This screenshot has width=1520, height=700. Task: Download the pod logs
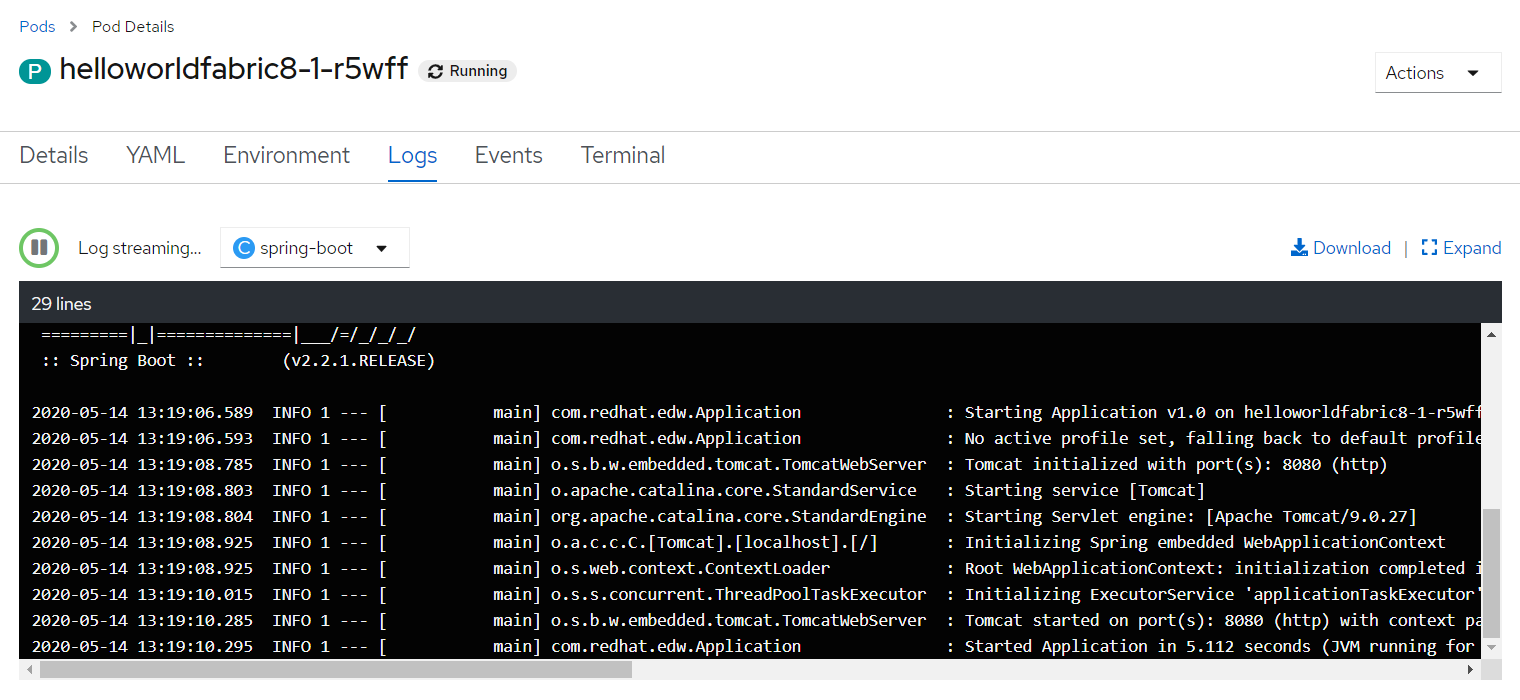click(x=1340, y=247)
